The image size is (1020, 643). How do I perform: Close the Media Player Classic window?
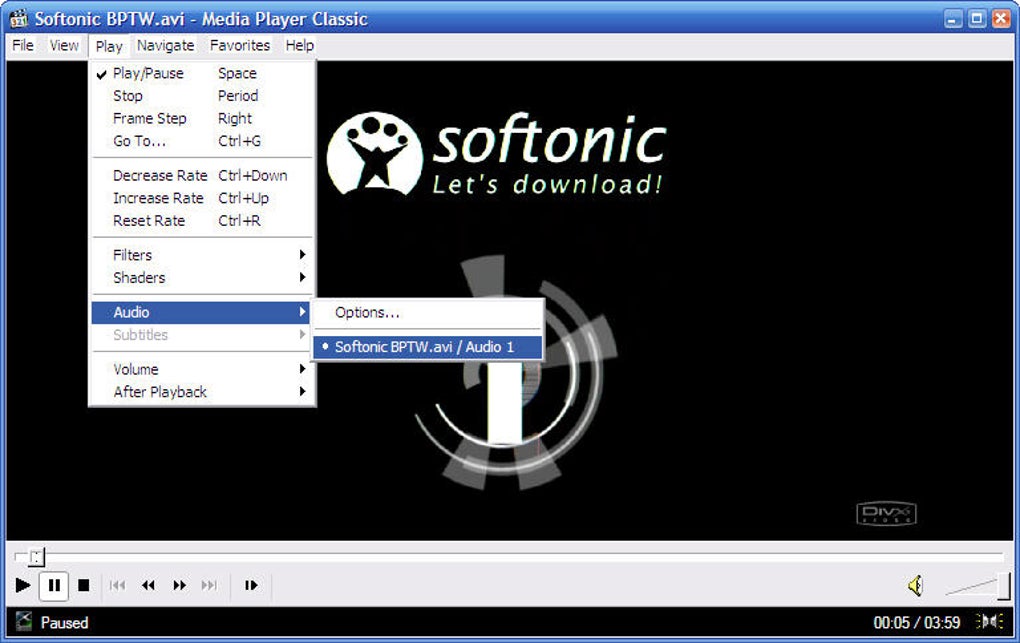coord(1001,19)
